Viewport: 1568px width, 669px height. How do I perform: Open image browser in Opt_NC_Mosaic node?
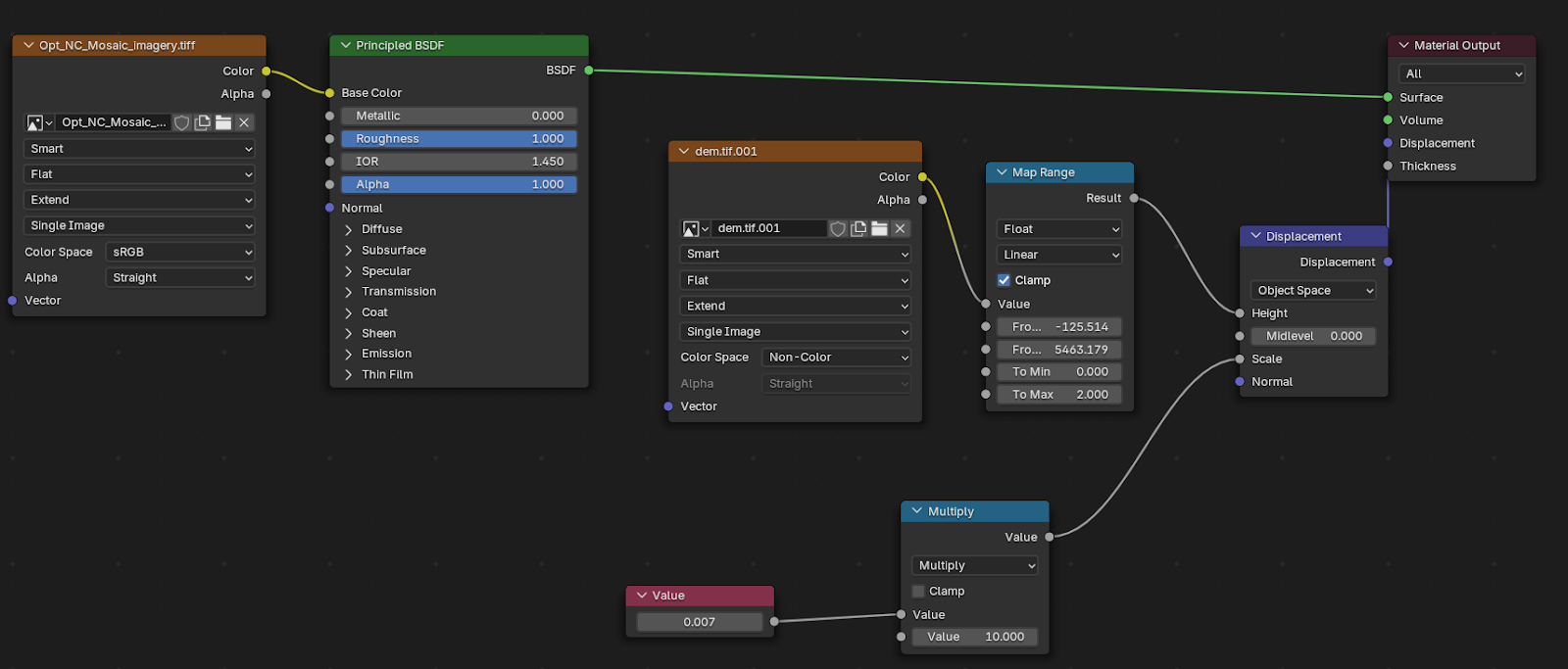pos(39,122)
